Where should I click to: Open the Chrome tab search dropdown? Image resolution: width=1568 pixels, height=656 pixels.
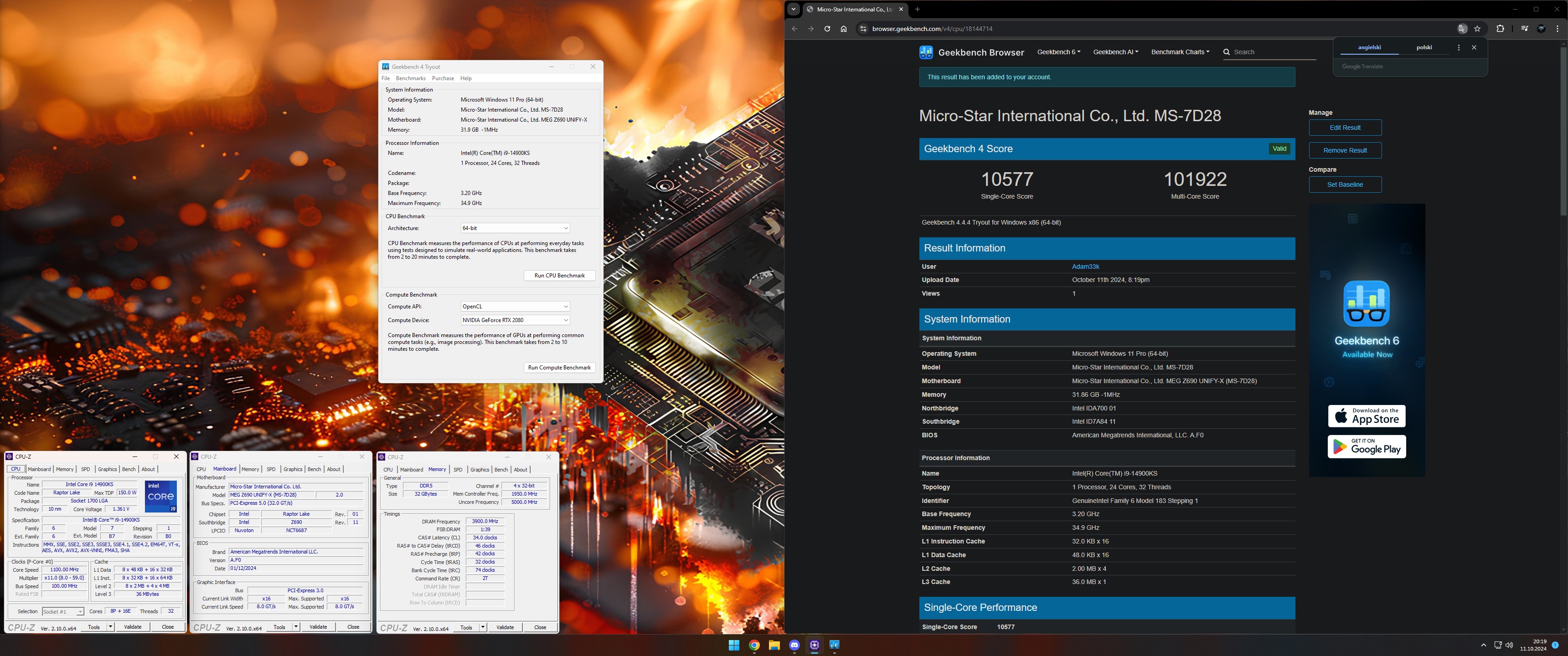tap(793, 9)
